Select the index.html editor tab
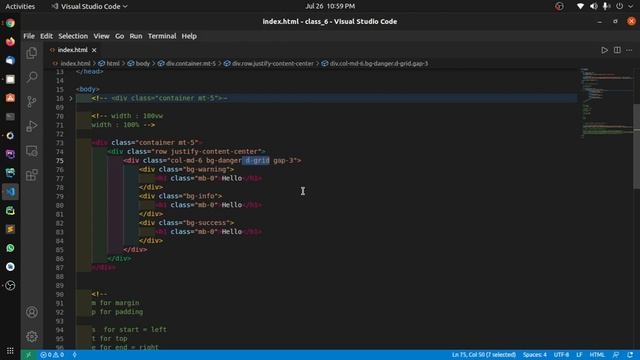 click(73, 50)
